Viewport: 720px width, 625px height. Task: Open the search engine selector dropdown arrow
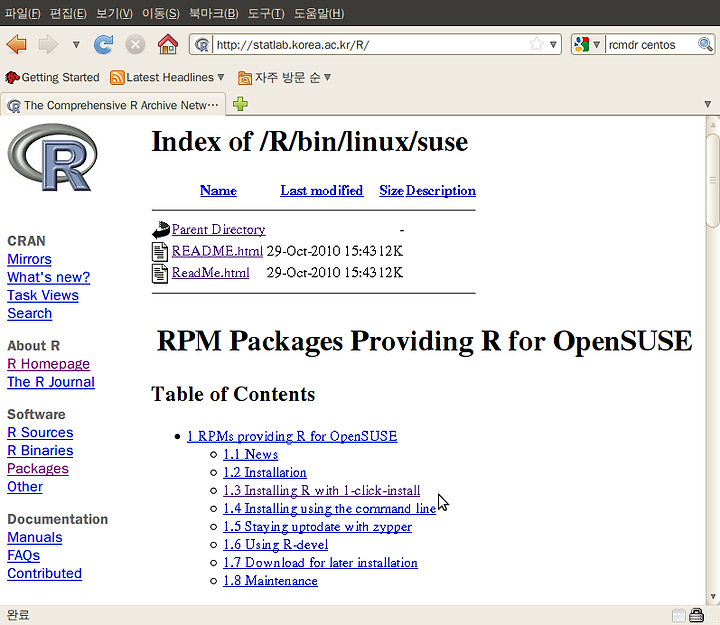tap(596, 45)
